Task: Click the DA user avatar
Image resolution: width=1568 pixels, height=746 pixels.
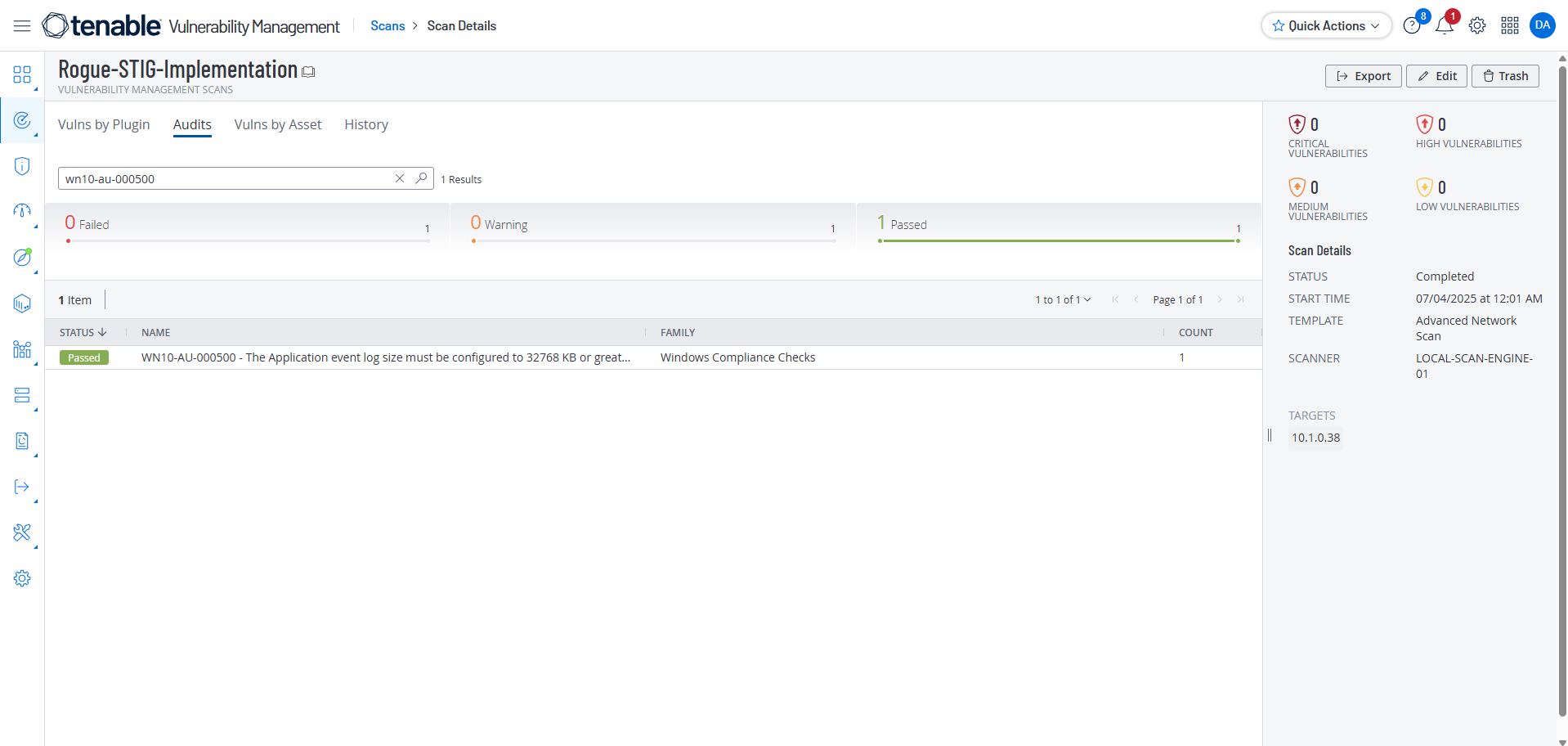Action: pyautogui.click(x=1542, y=25)
